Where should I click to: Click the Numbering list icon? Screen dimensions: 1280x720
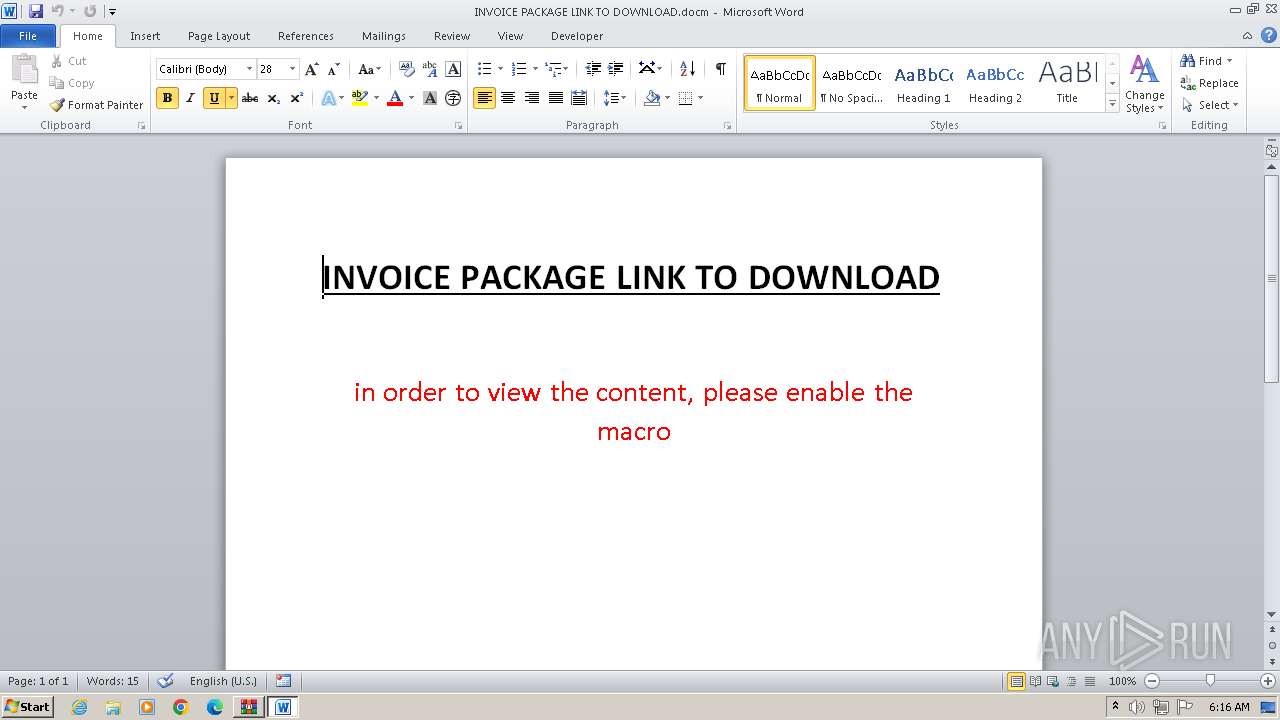pos(518,69)
